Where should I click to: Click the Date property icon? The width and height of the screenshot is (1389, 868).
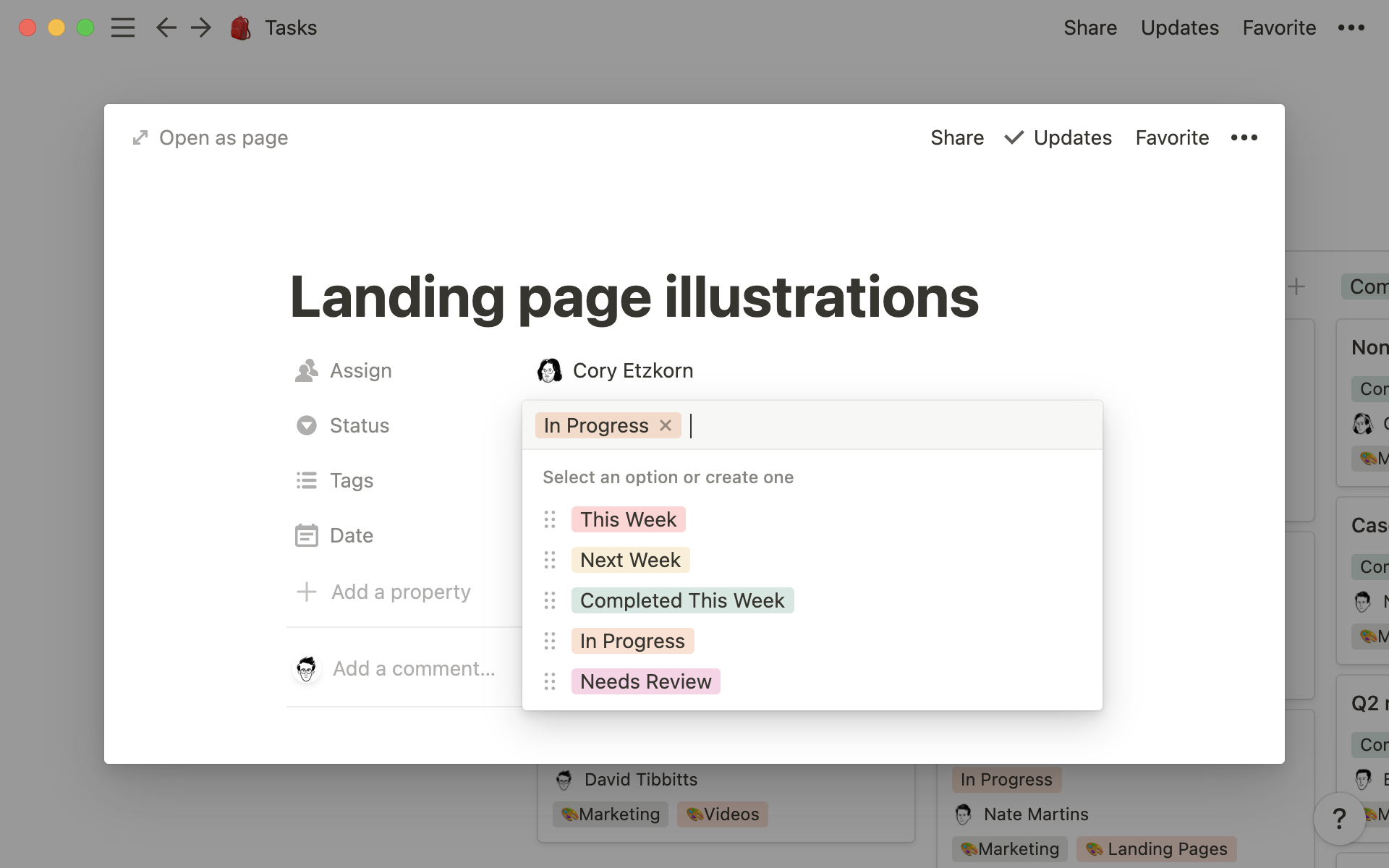(307, 535)
